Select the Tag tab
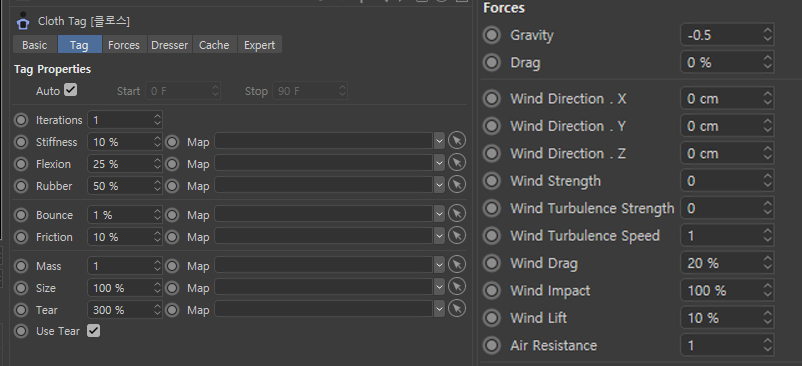The width and height of the screenshot is (802, 366). [x=79, y=45]
